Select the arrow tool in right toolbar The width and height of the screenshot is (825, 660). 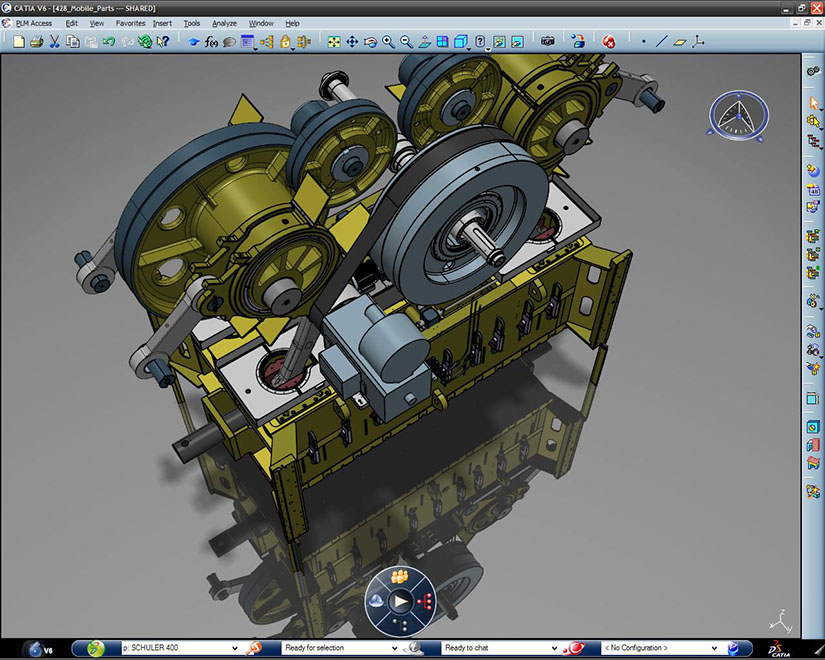click(813, 102)
